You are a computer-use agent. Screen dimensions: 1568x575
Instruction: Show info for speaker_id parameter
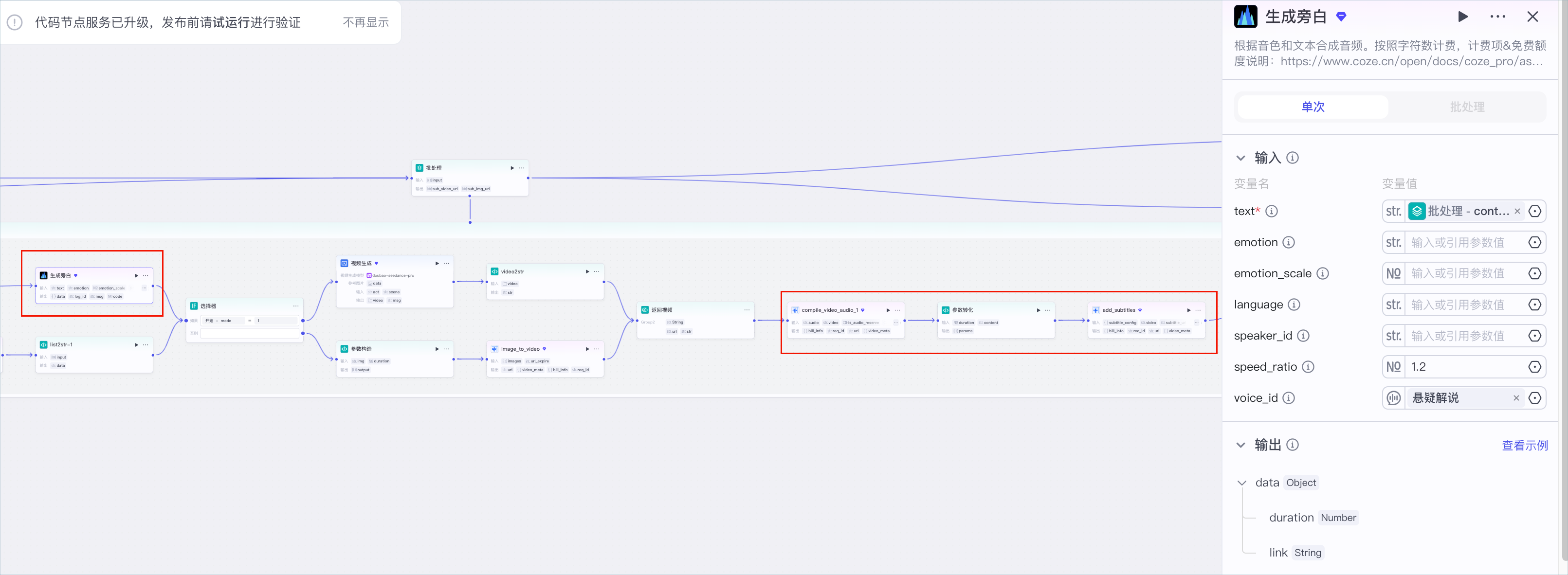1303,335
